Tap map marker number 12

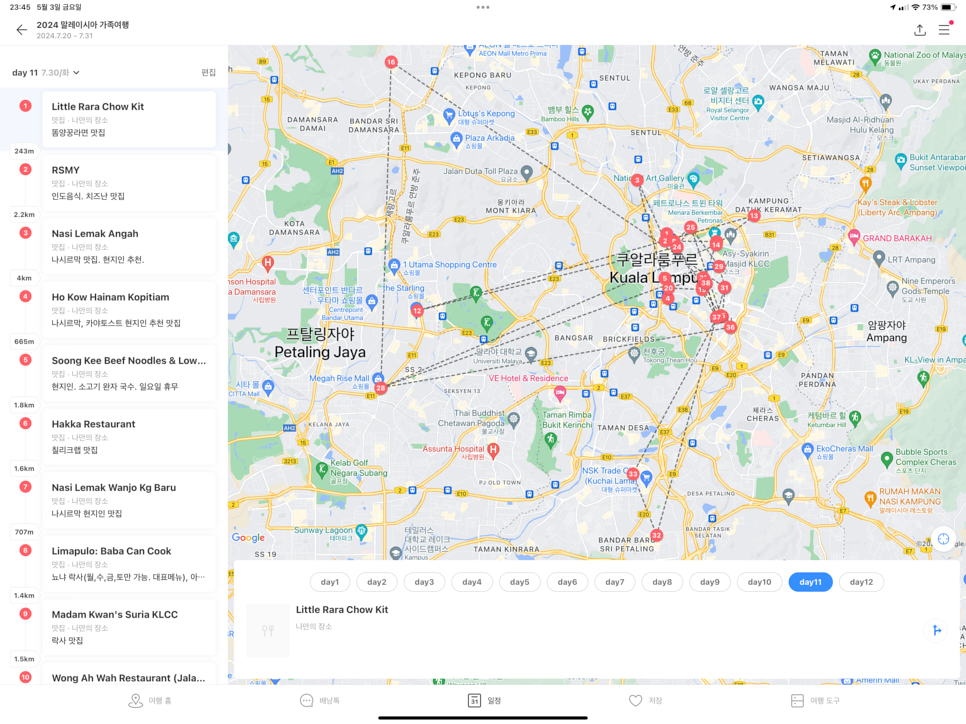pos(417,311)
